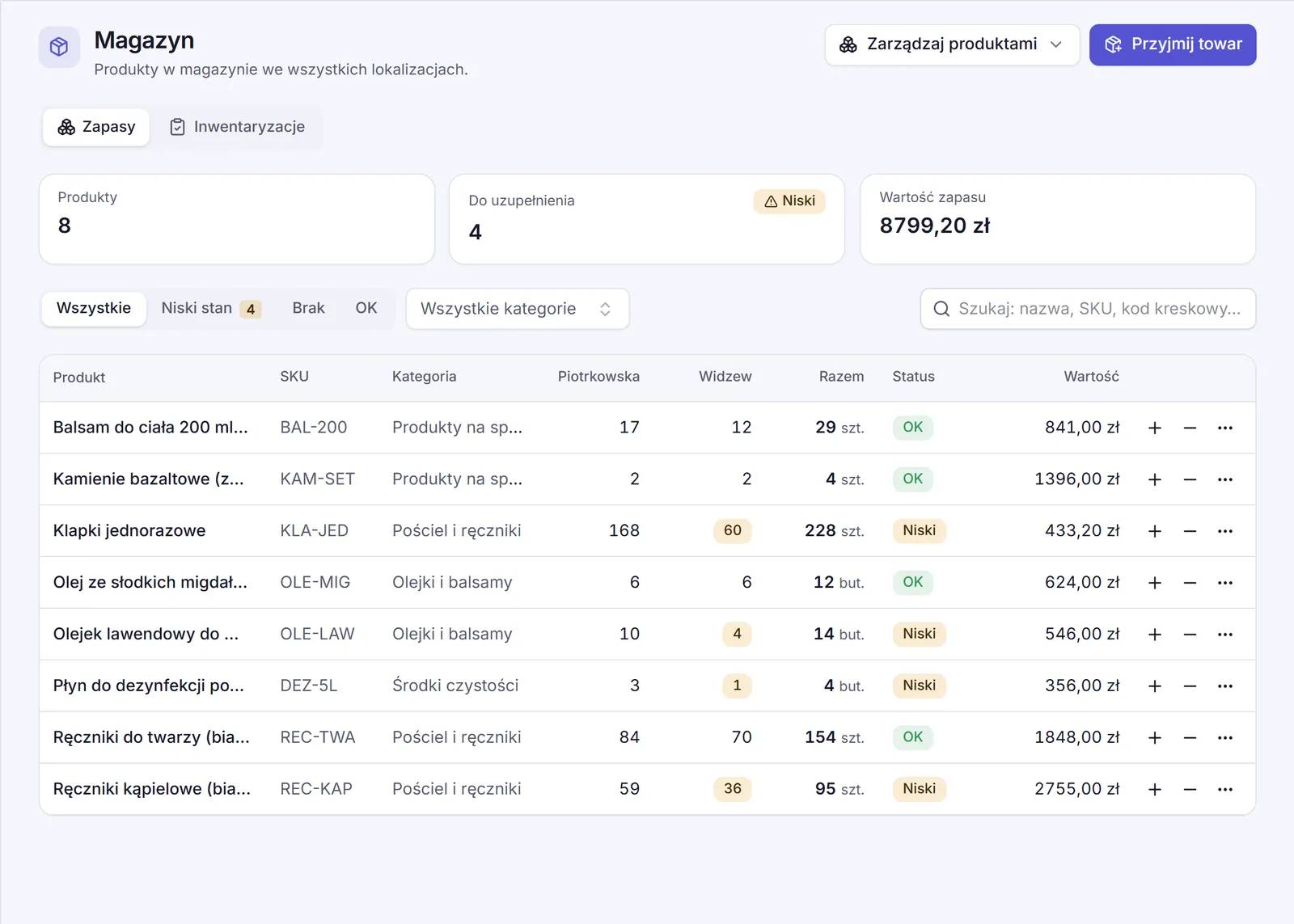This screenshot has height=924, width=1294.
Task: Click the value 8799,20 zł
Action: pos(935,226)
